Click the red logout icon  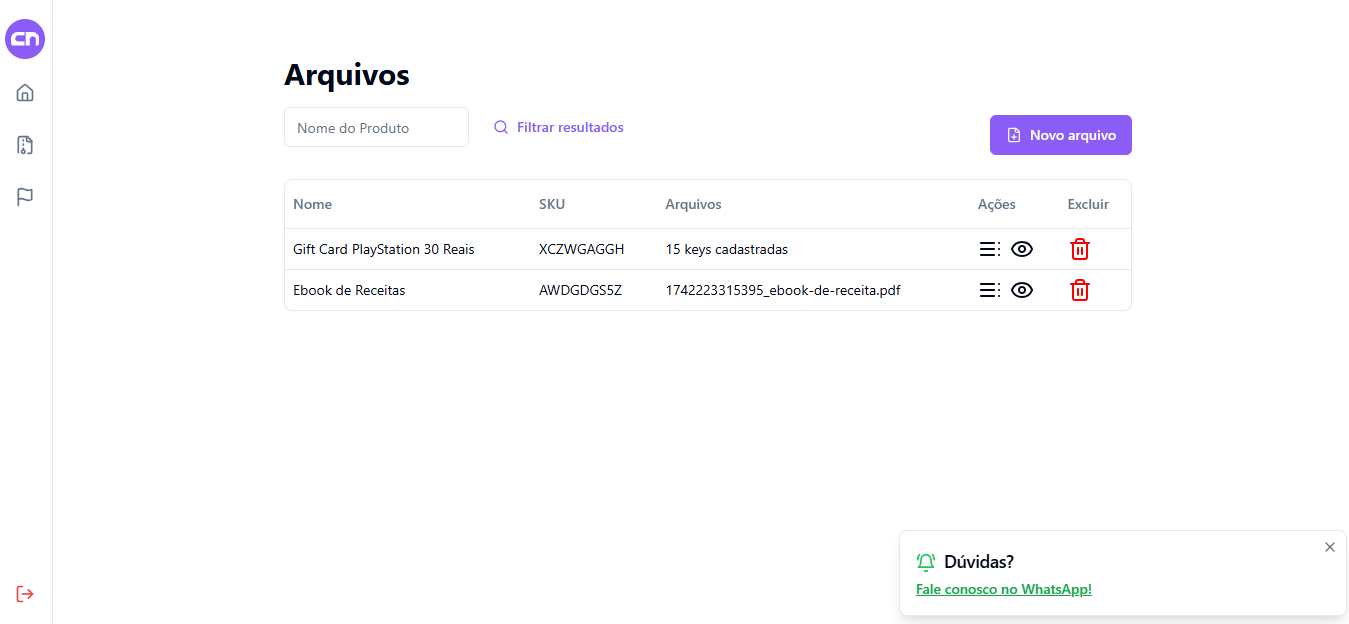coord(25,594)
